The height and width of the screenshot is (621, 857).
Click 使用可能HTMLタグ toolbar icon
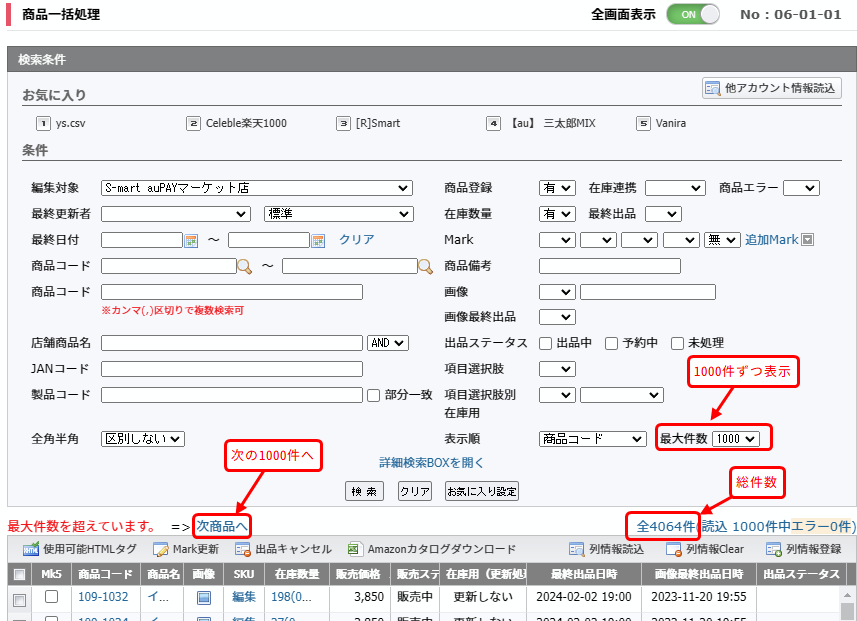pyautogui.click(x=32, y=549)
